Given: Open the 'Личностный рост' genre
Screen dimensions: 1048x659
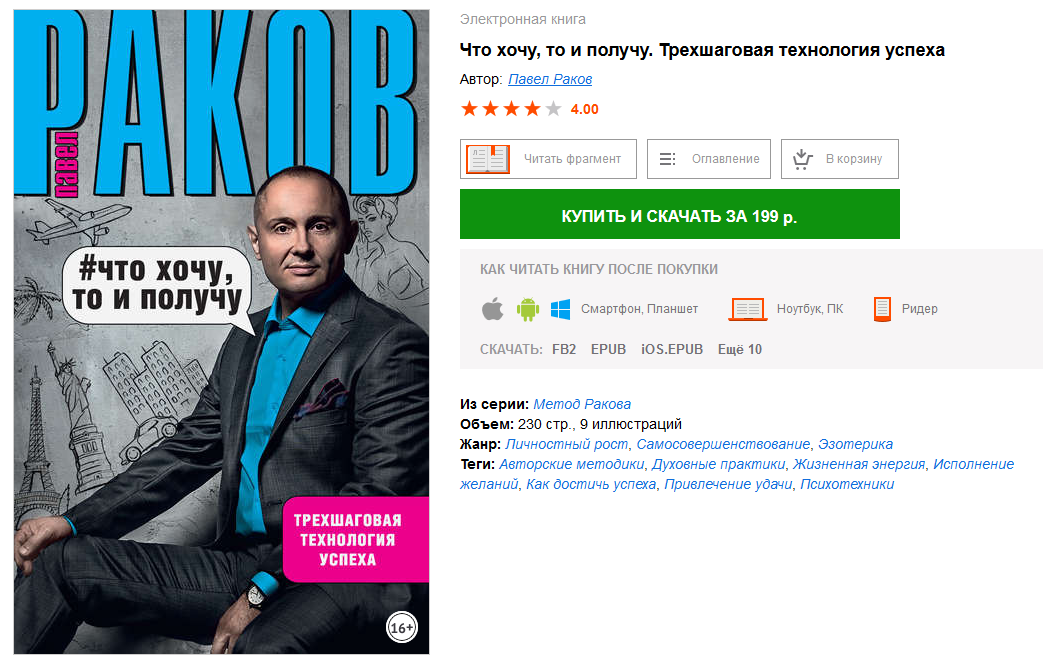Looking at the screenshot, I should (567, 444).
